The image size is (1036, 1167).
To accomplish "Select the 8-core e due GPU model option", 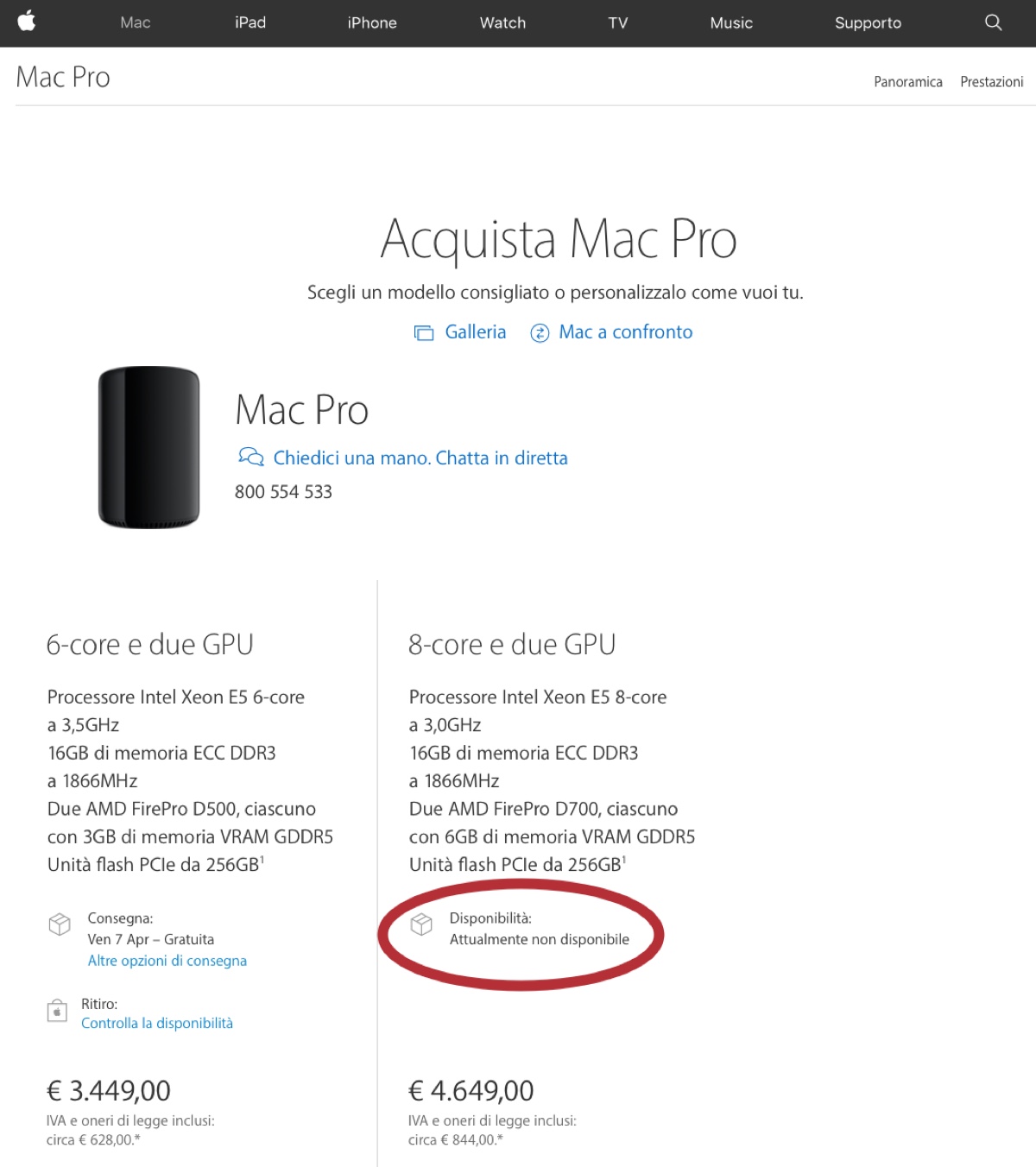I will (x=511, y=643).
